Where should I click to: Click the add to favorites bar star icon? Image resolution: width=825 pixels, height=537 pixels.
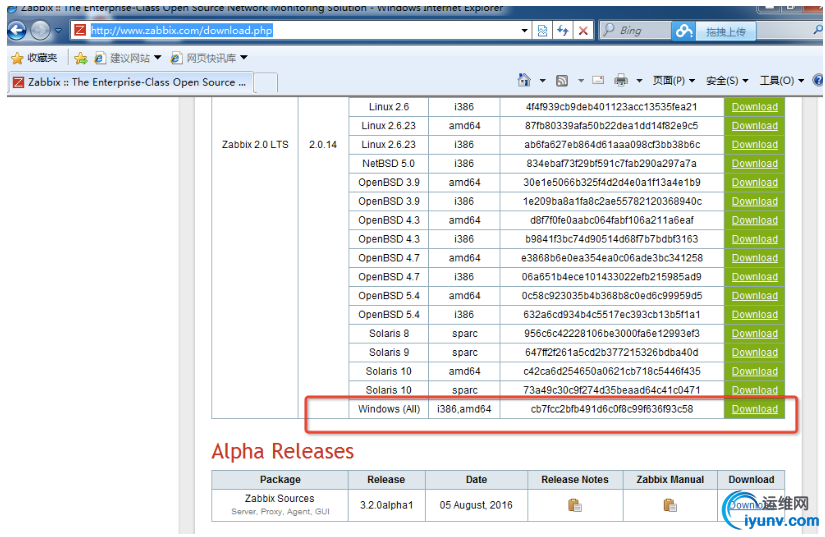(81, 58)
